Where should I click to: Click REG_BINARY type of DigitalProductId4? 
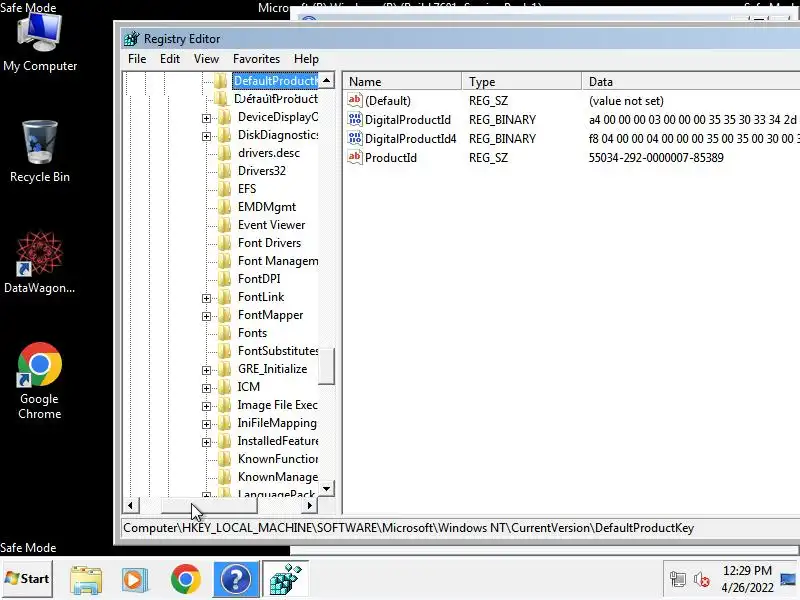click(502, 138)
